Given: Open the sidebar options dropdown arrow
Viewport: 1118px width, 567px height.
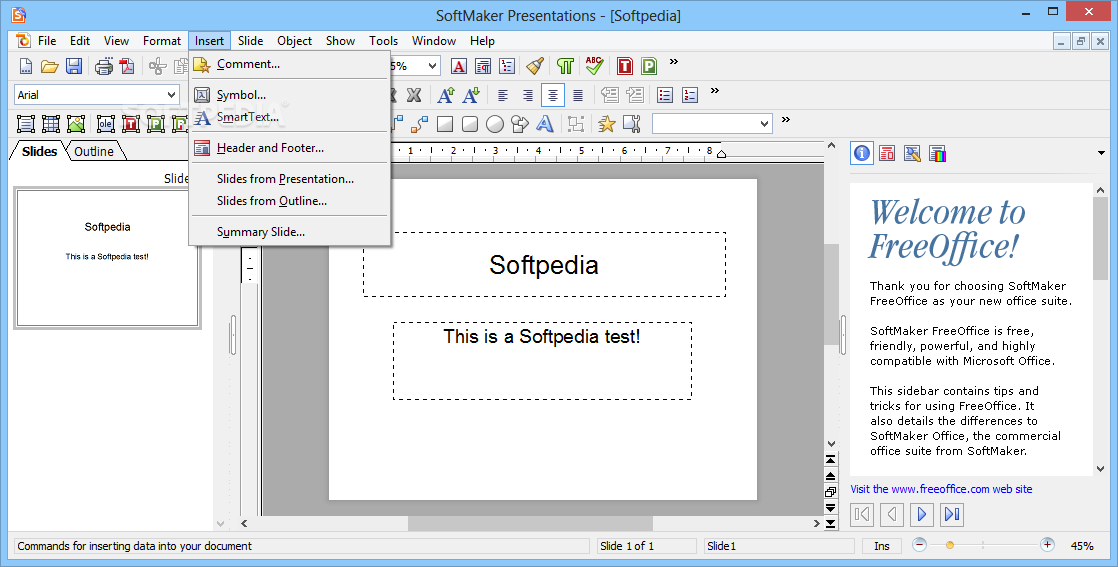Looking at the screenshot, I should click(x=1102, y=153).
